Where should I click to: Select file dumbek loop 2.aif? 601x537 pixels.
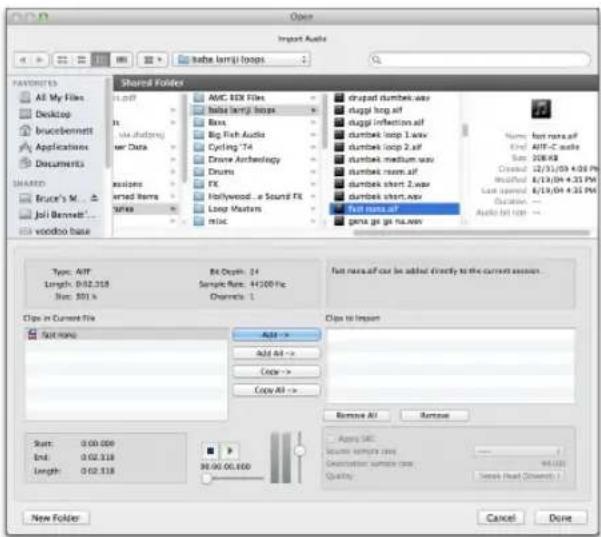[395, 147]
